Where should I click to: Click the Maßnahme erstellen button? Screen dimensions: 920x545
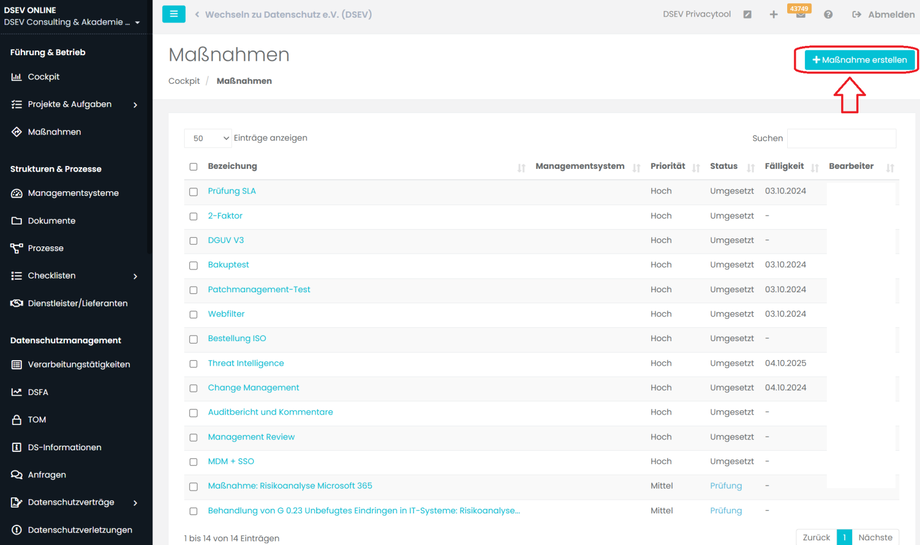[x=860, y=60]
